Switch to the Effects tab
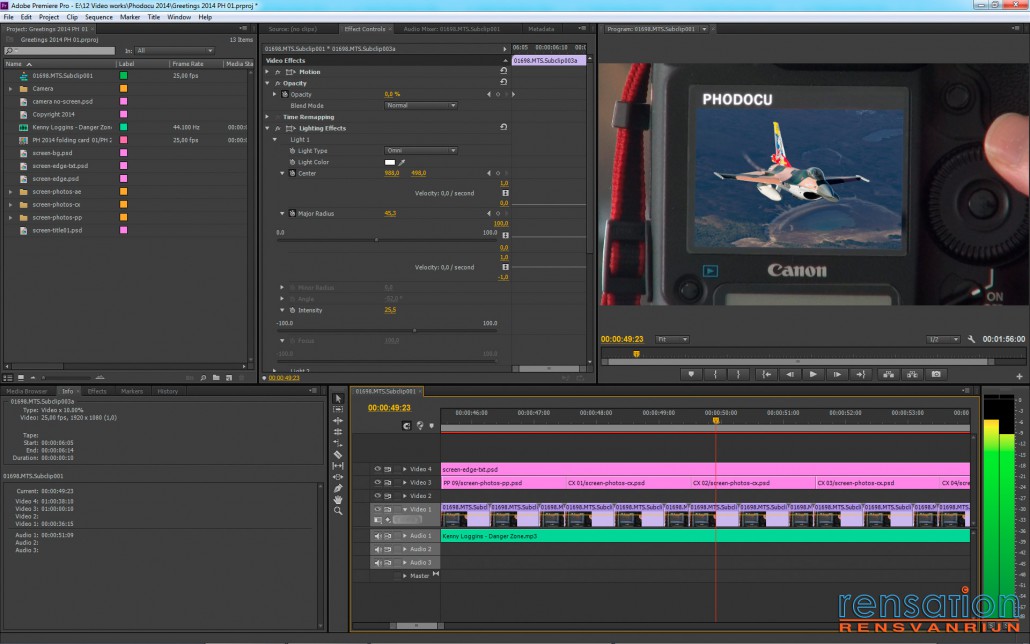Image resolution: width=1030 pixels, height=644 pixels. pos(97,391)
